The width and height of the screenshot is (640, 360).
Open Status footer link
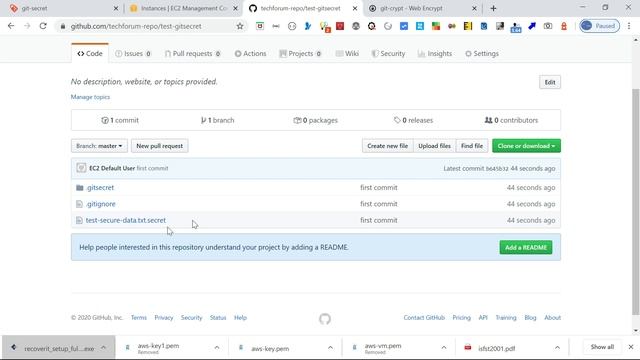click(x=218, y=318)
